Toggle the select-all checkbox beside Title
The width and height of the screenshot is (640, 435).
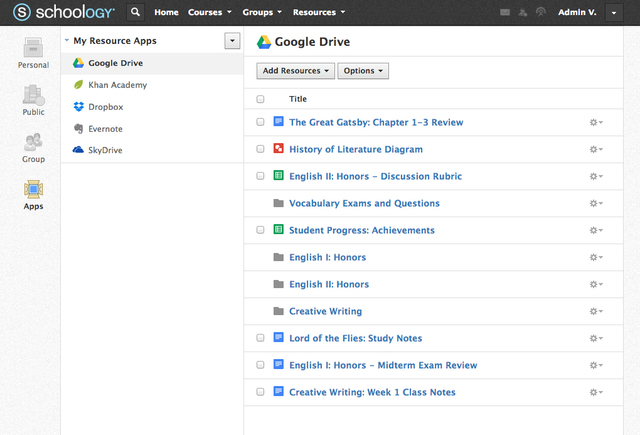260,99
